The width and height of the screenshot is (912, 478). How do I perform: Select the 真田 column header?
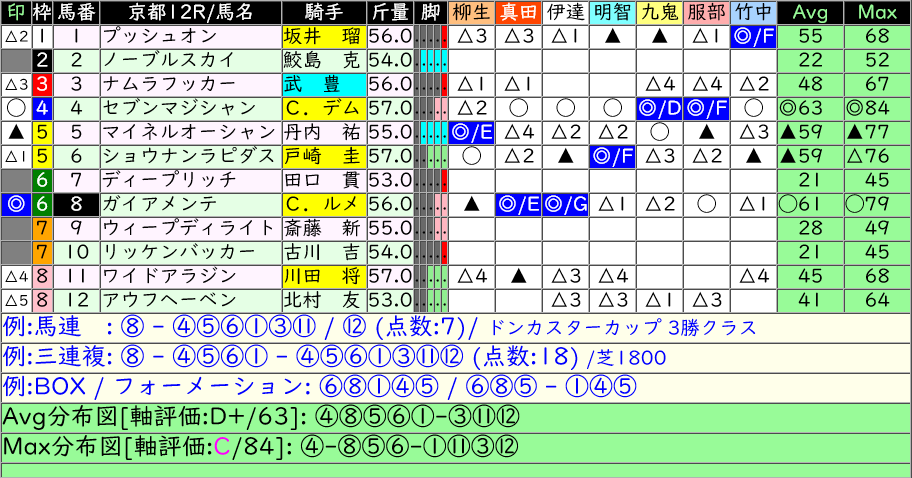pyautogui.click(x=518, y=12)
